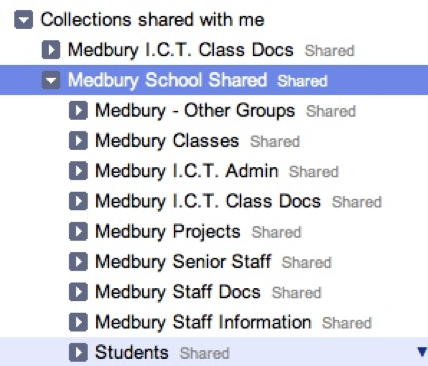Open the Medbury Staff Information collection
The height and width of the screenshot is (366, 428).
coord(203,322)
